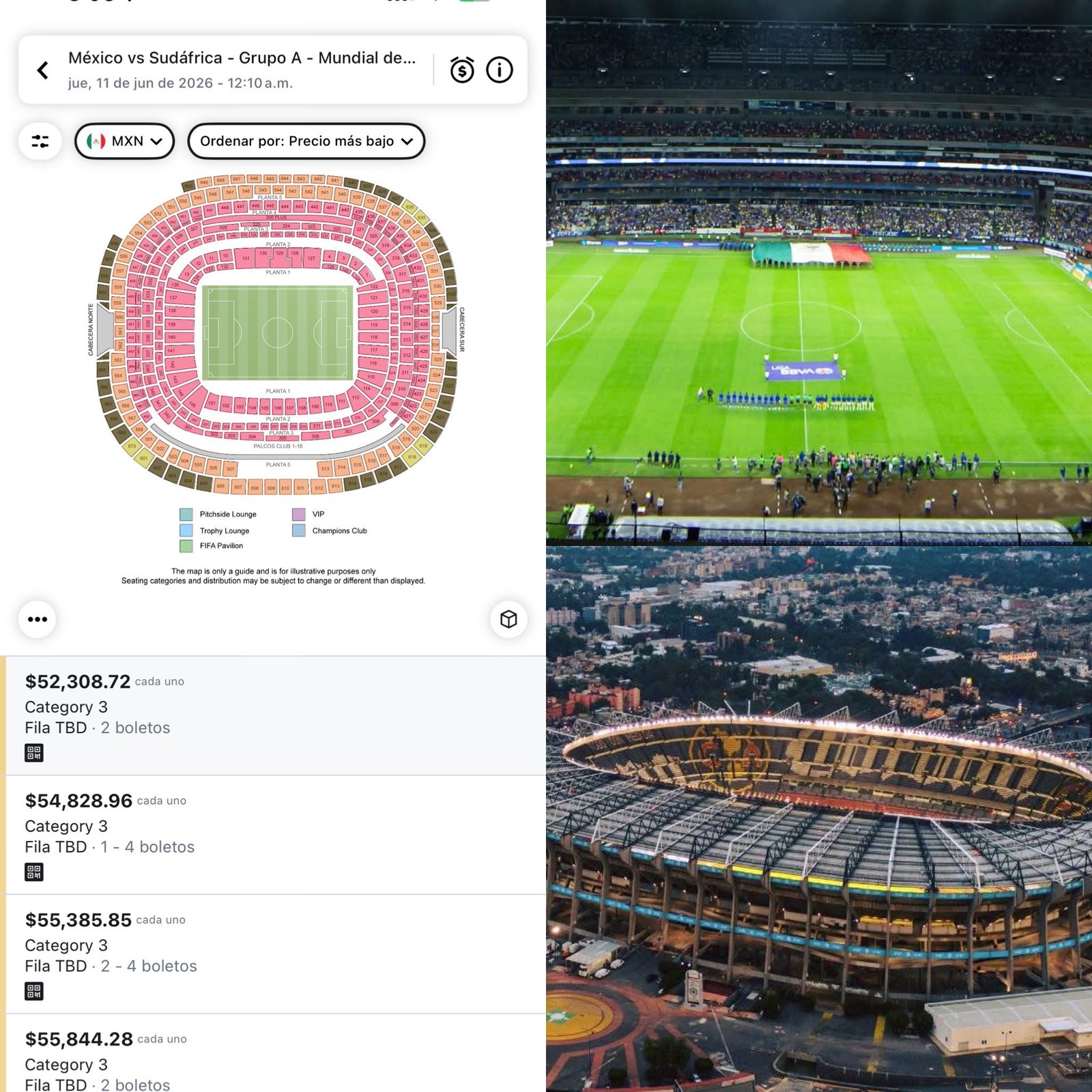Tap the México vs Sudáfrica event title
The image size is (1092, 1092).
(242, 58)
